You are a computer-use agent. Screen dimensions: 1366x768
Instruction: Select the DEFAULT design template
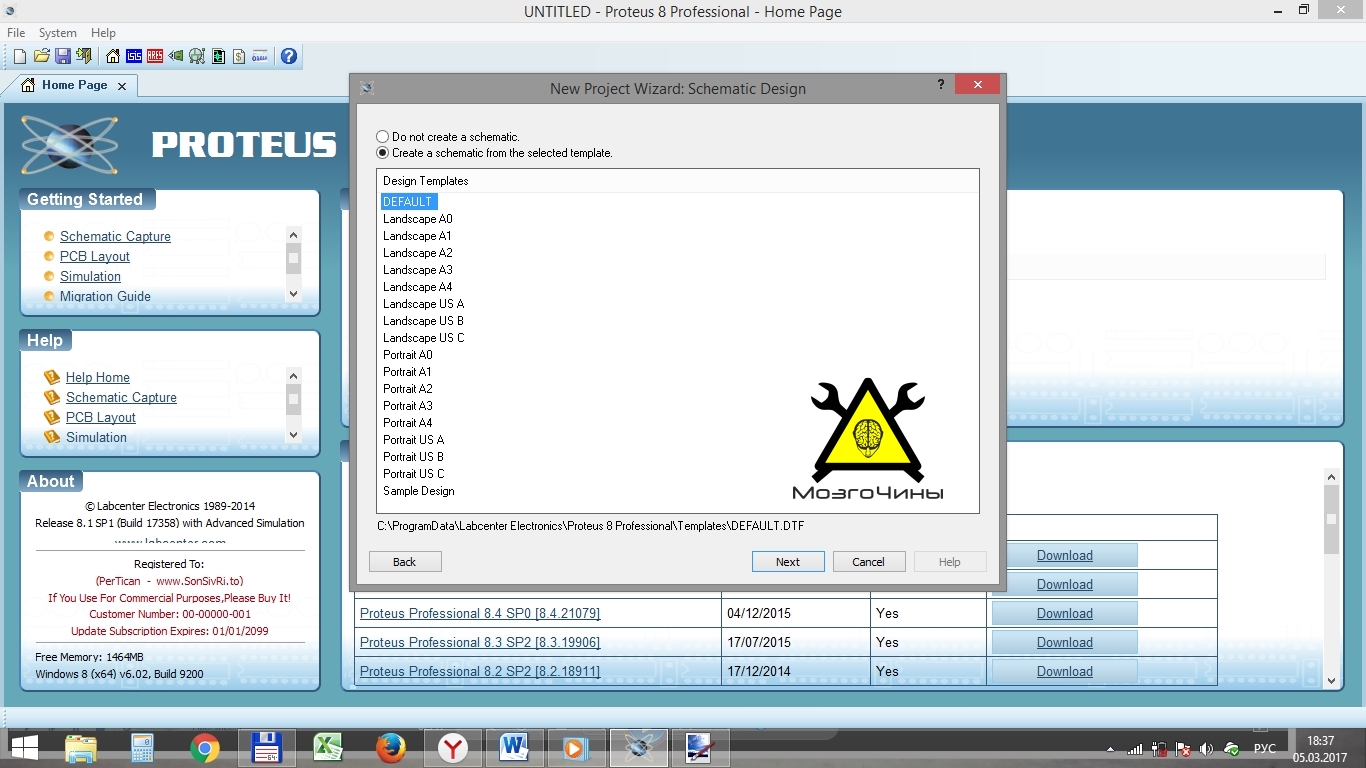408,202
